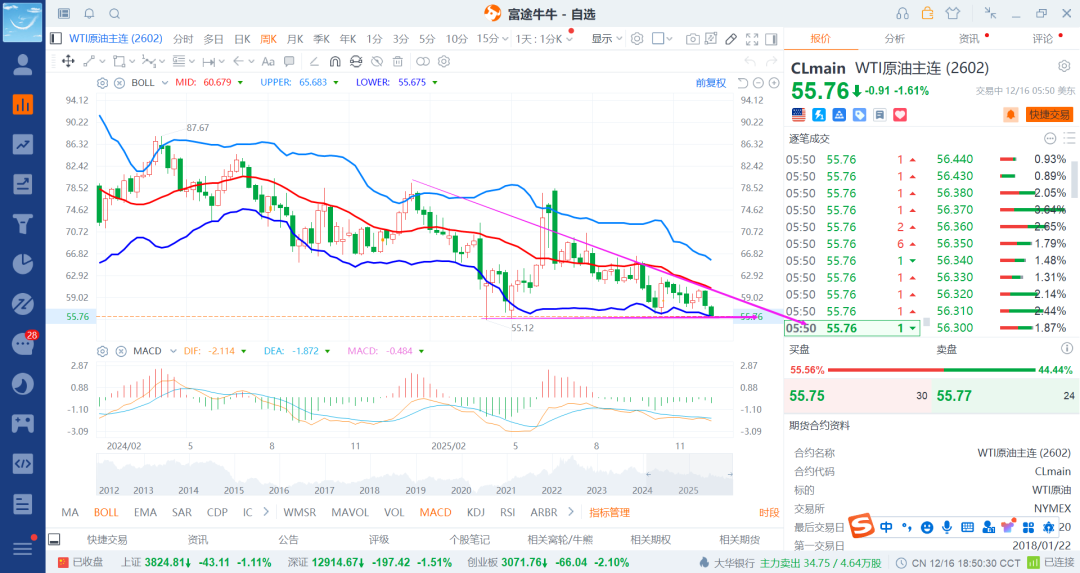Toggle the hide drawings eye icon
The image size is (1080, 573).
click(x=378, y=61)
